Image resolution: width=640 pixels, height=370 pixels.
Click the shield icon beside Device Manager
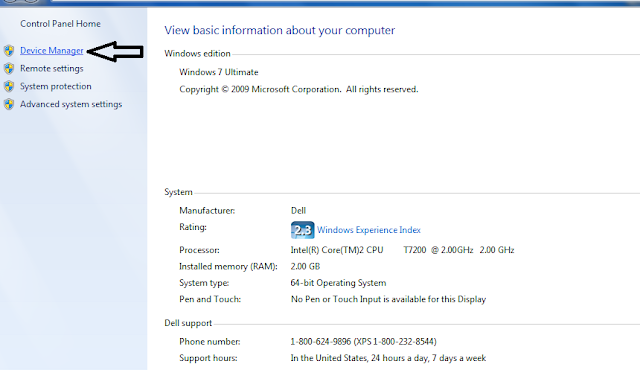click(9, 51)
